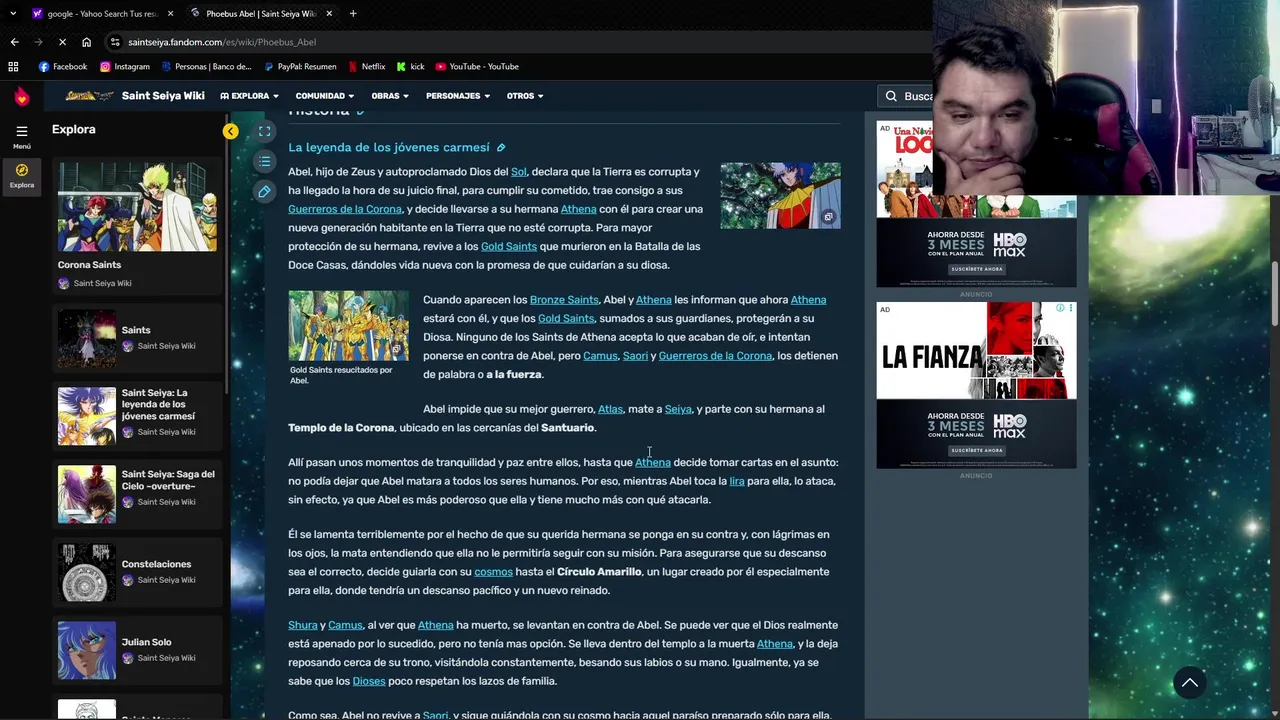
Task: Click the Saint Seiya Wiki title link
Action: point(163,96)
